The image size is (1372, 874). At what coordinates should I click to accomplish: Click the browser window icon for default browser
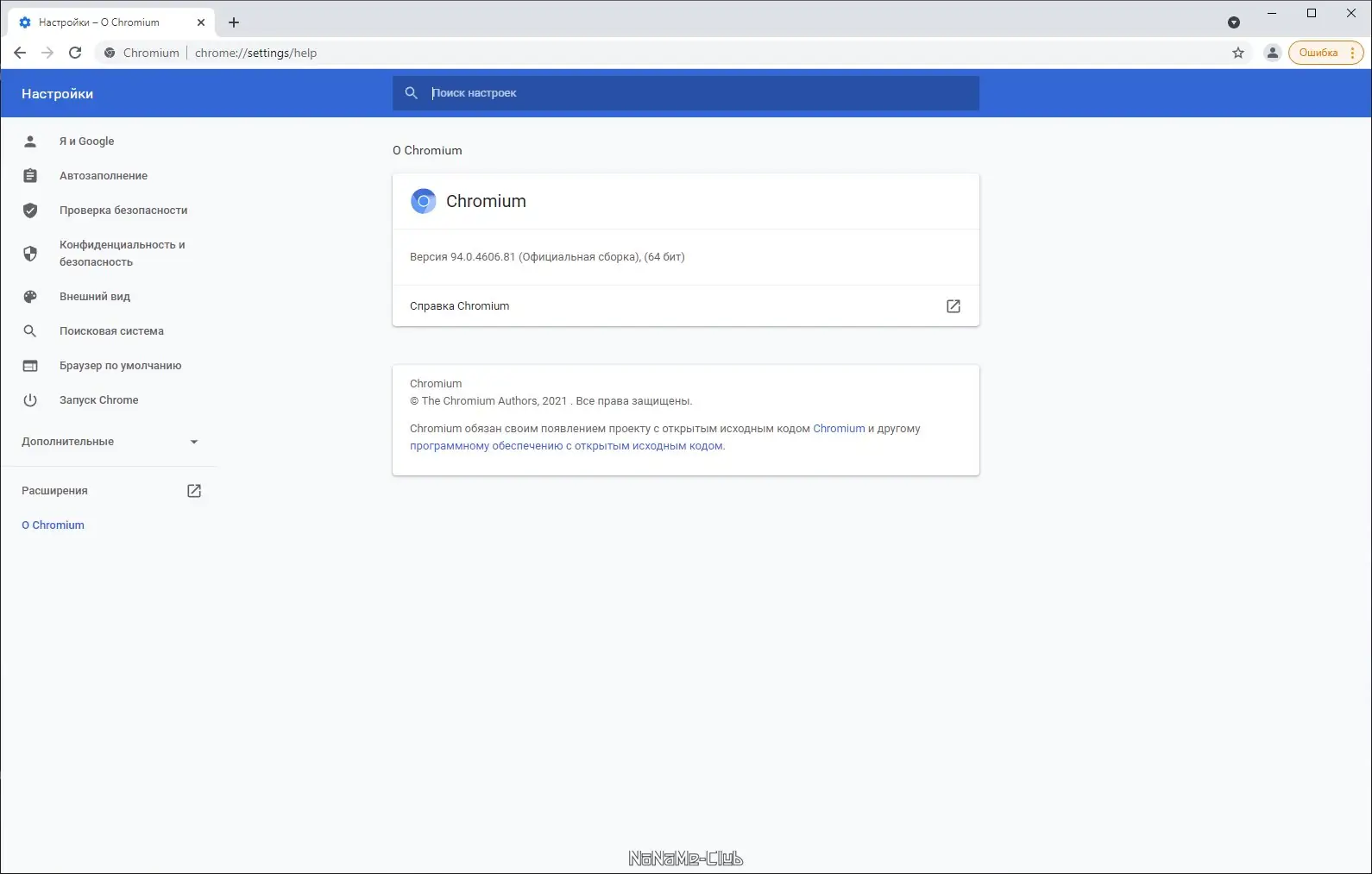[30, 366]
